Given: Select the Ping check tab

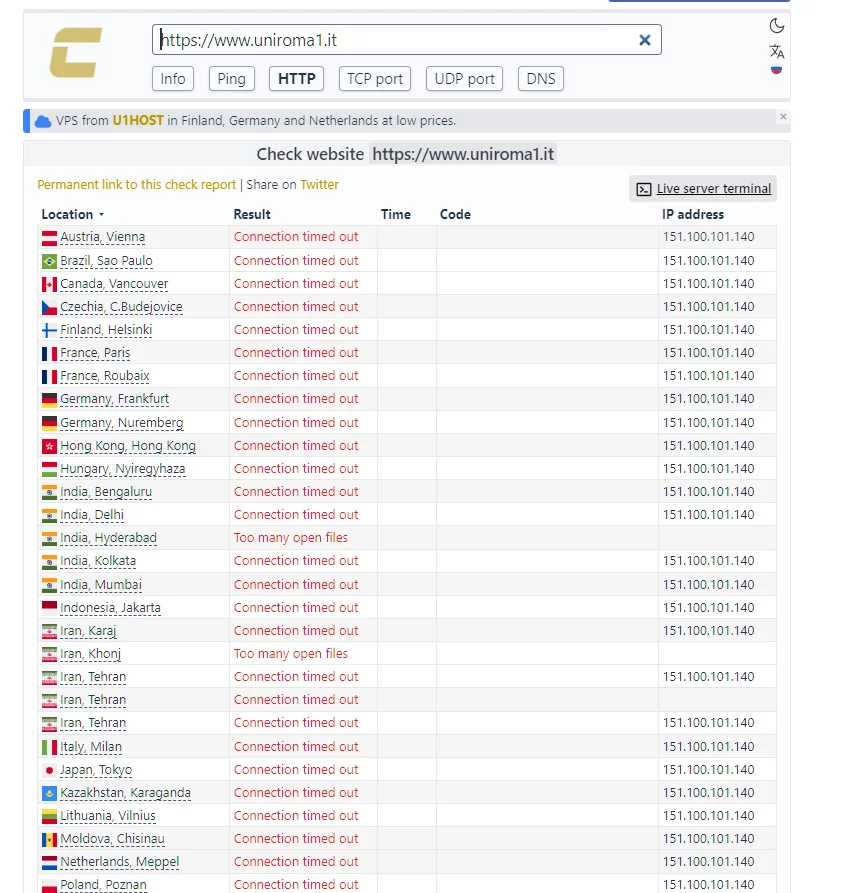Looking at the screenshot, I should [x=231, y=79].
